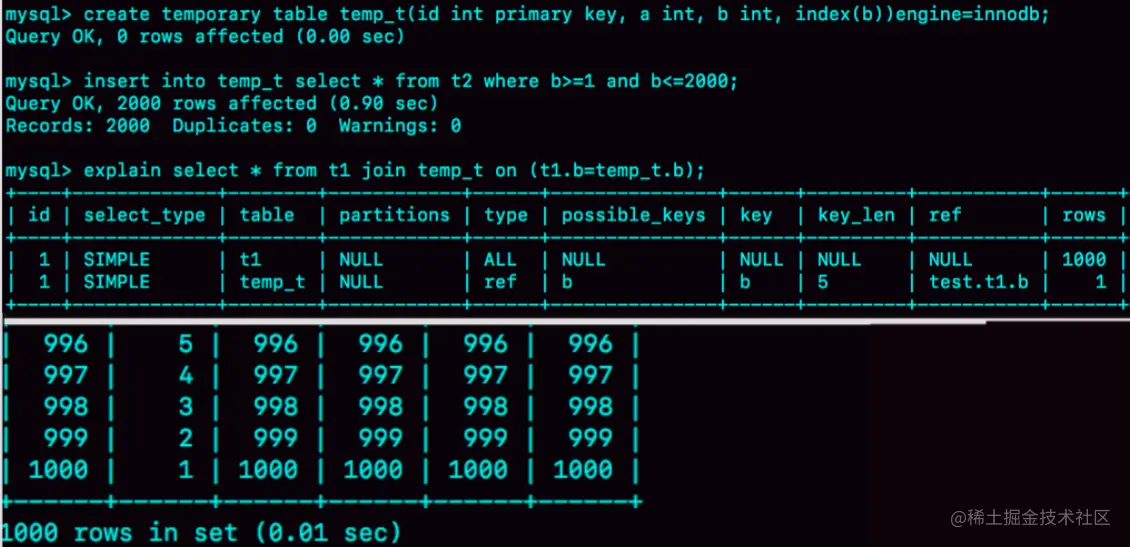Click the 'key' column header
The width and height of the screenshot is (1130, 547).
[755, 215]
